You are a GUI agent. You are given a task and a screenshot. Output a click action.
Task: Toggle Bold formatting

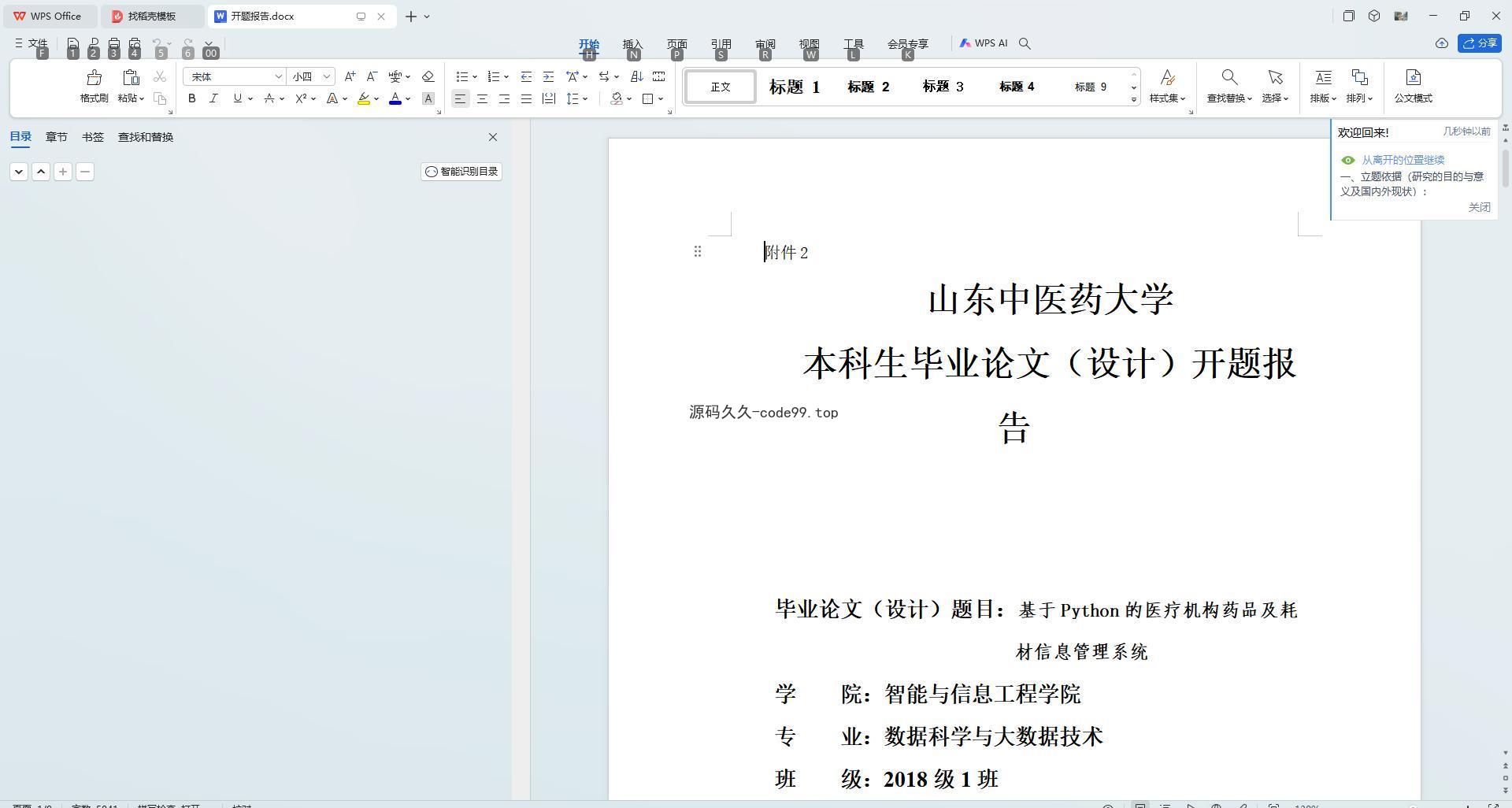coord(191,98)
